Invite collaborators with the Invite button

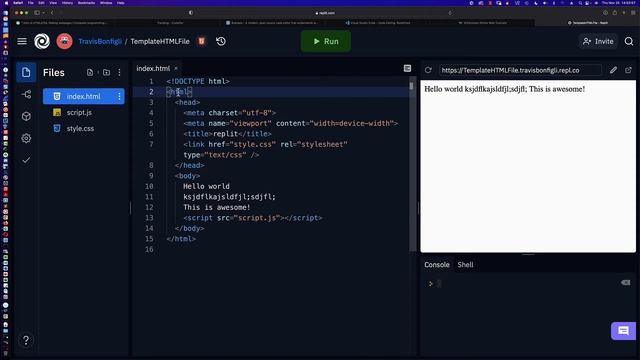[x=598, y=41]
